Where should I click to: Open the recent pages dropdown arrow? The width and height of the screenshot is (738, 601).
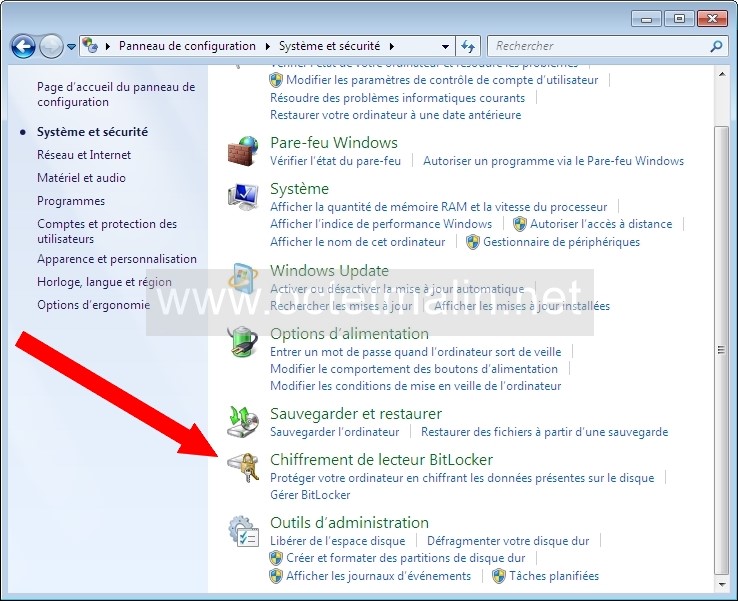tap(71, 47)
